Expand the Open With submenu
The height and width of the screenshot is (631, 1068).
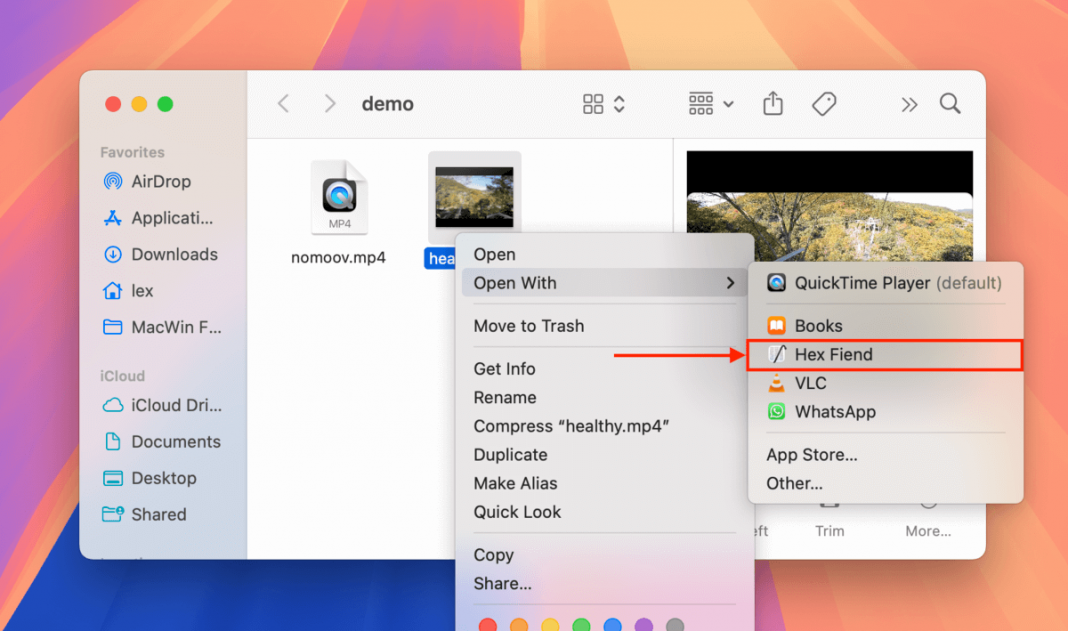pos(515,282)
